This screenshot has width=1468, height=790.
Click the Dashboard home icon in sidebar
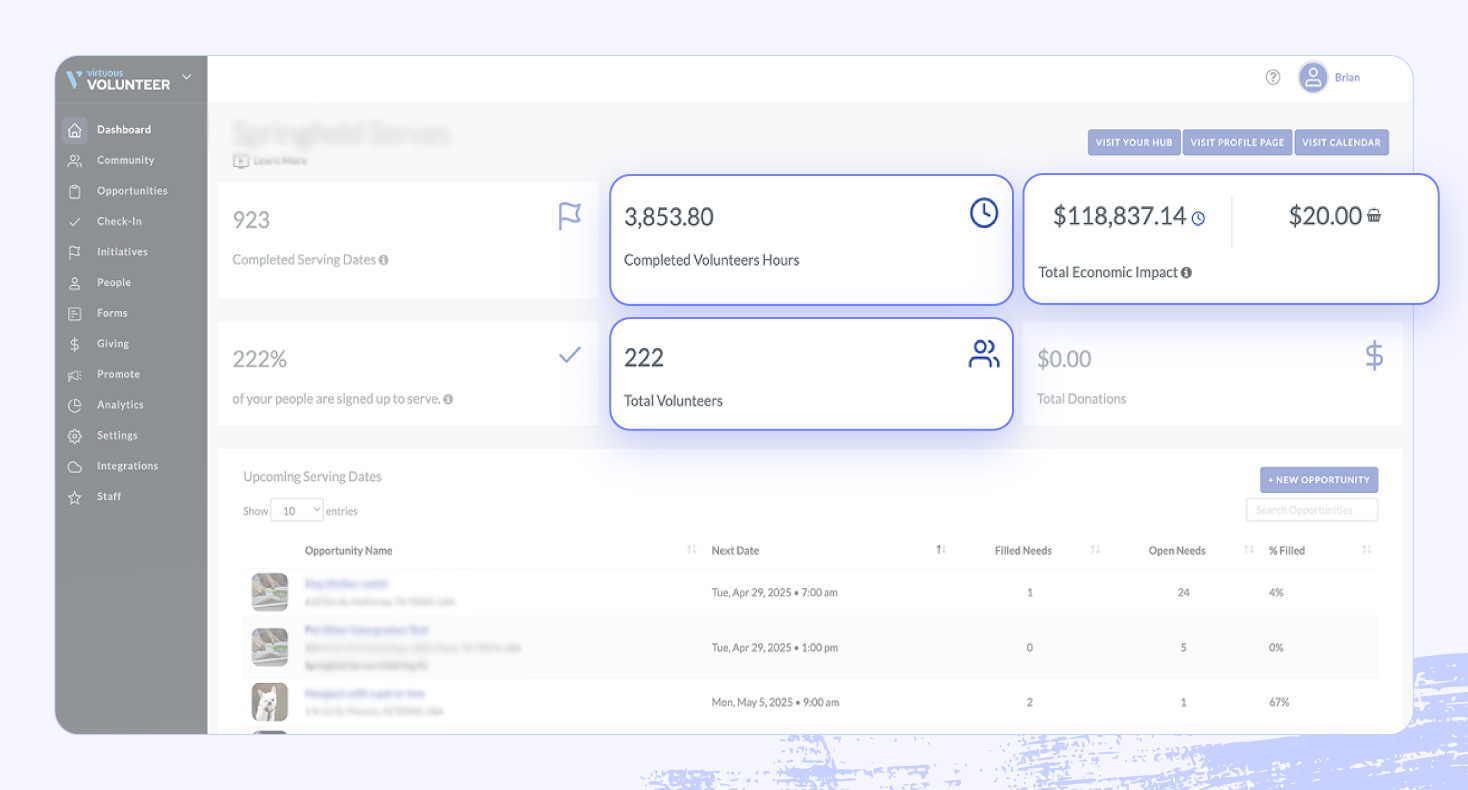pyautogui.click(x=74, y=130)
